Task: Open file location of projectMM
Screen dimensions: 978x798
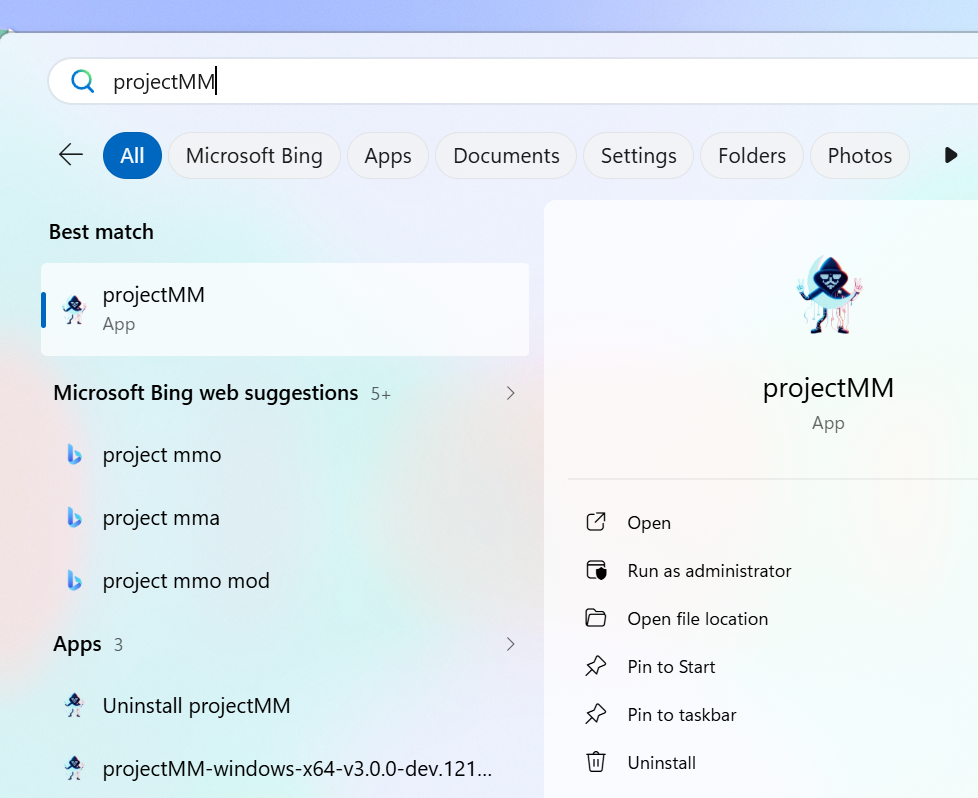Action: [697, 619]
